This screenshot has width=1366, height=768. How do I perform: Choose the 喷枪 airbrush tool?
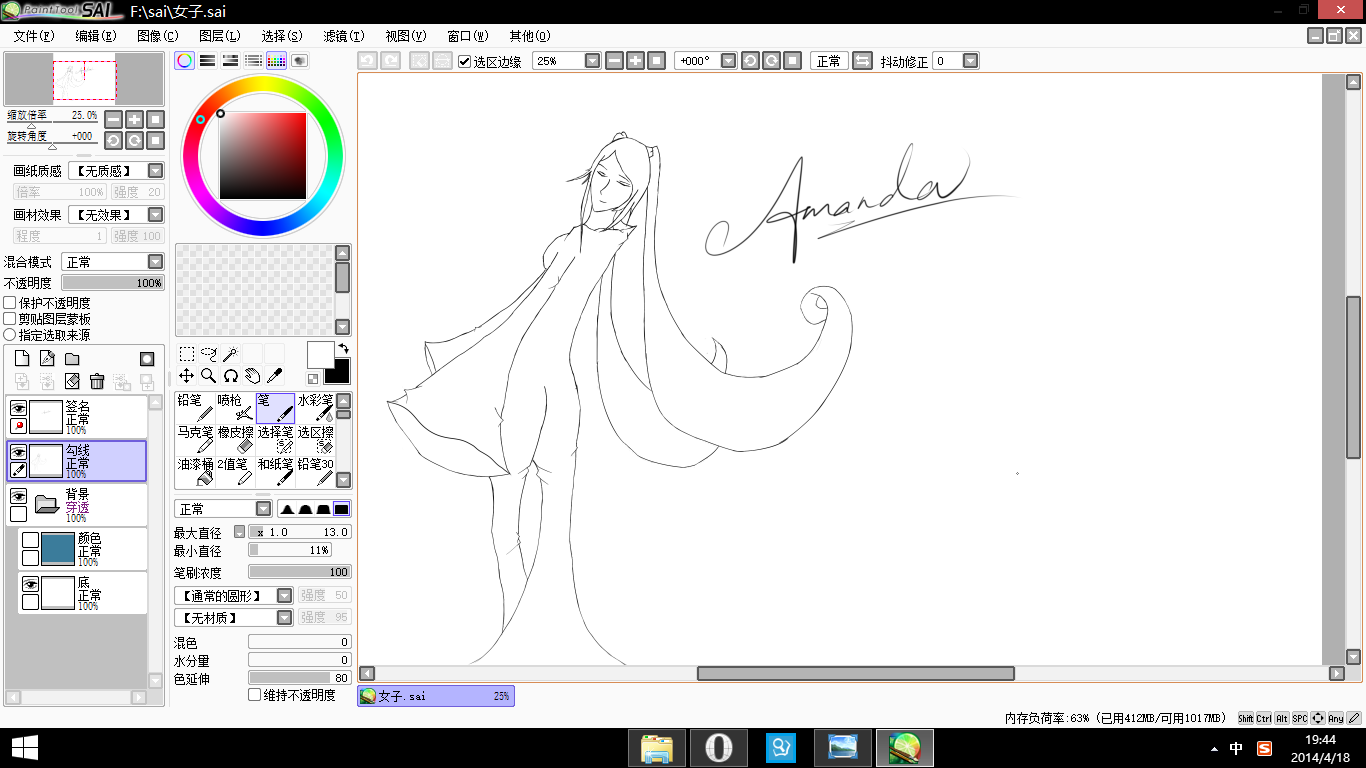pos(235,406)
